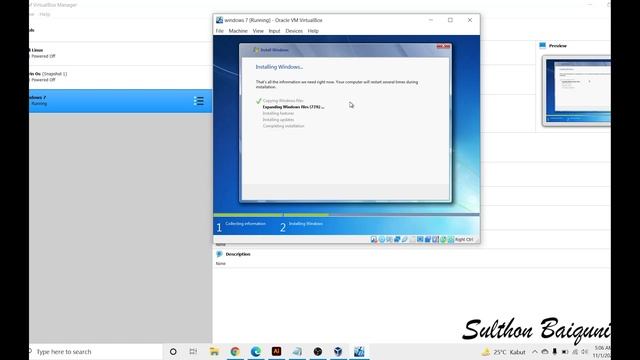Click the installation progress bar
The image size is (640, 360).
click(x=346, y=214)
